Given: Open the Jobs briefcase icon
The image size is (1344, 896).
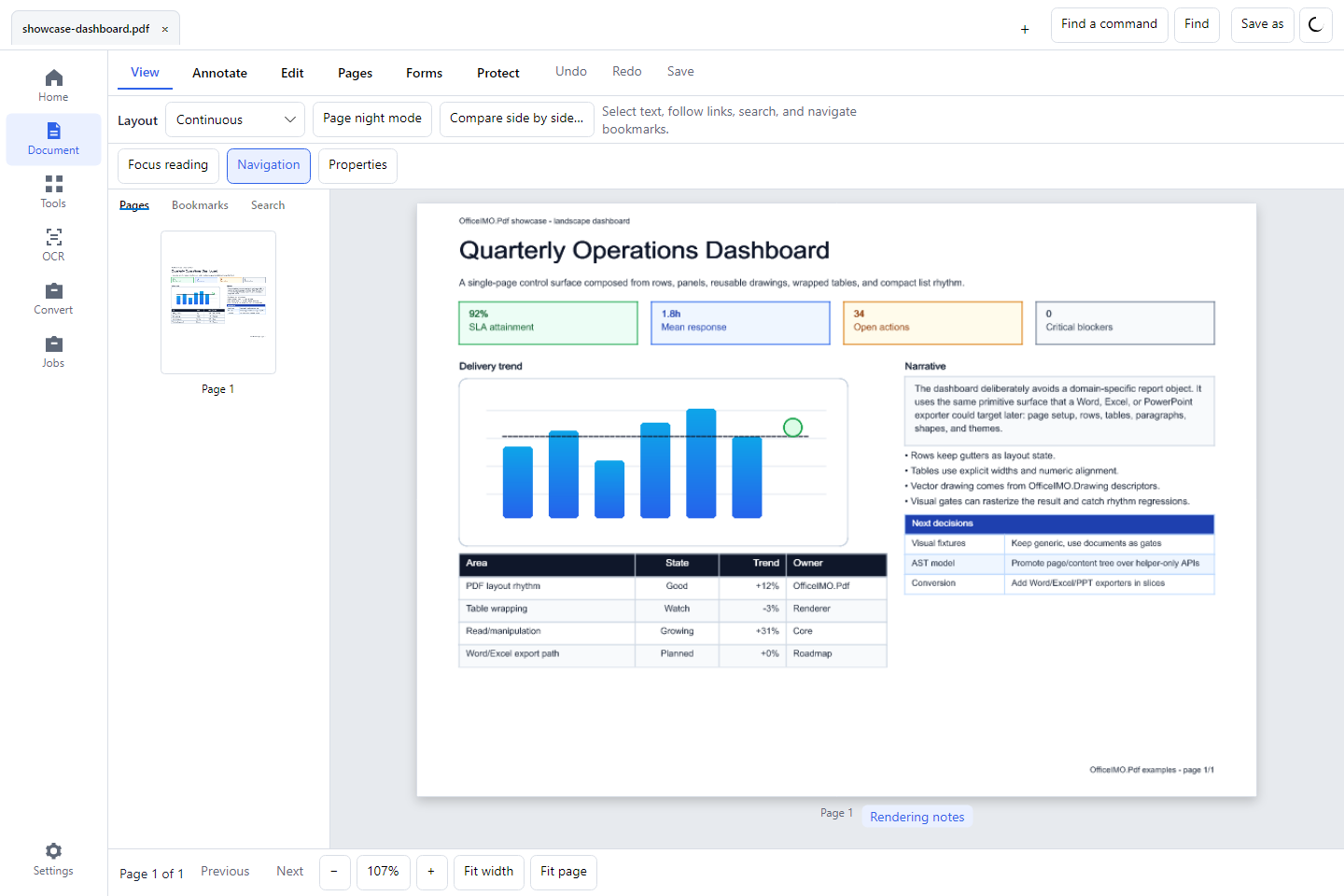Looking at the screenshot, I should click(54, 343).
